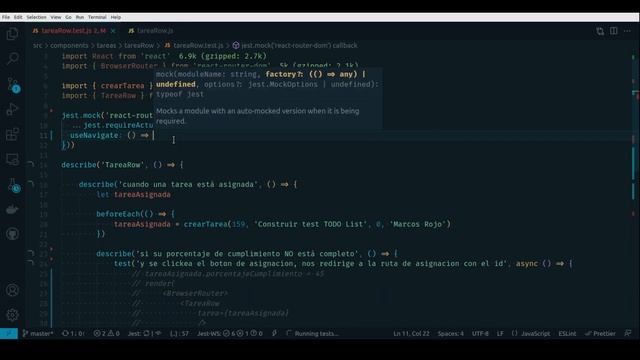The width and height of the screenshot is (640, 360).
Task: Click the 'async' keyword in the test line
Action: [x=527, y=264]
